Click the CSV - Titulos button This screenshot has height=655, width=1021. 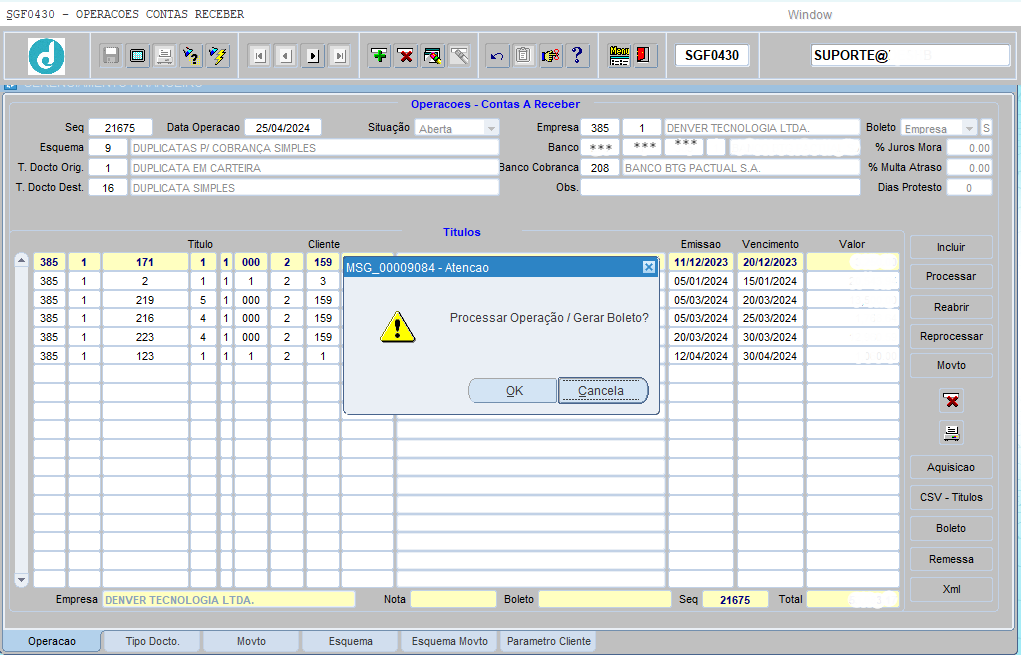(x=951, y=497)
